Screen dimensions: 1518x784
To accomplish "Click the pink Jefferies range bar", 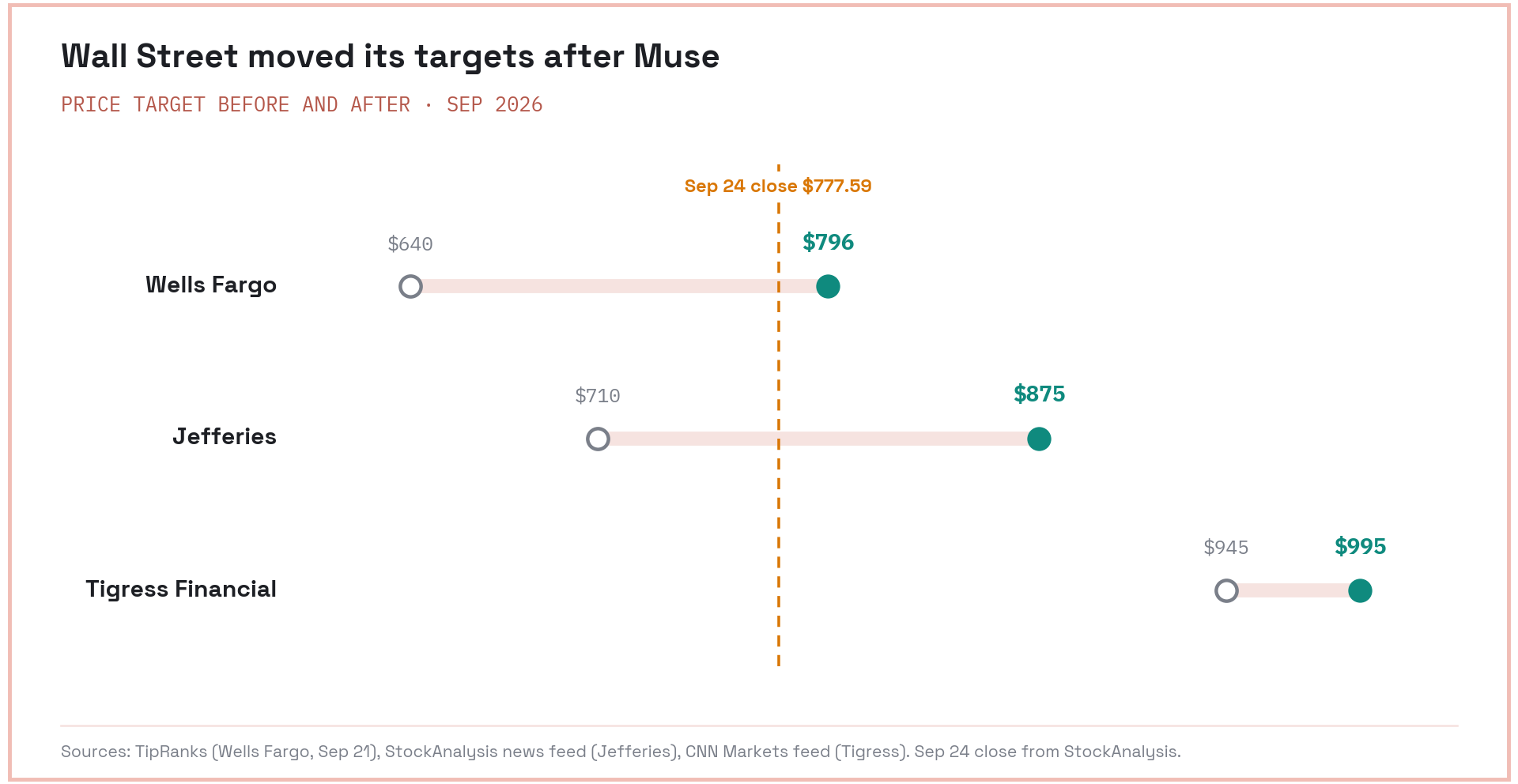I will (x=818, y=439).
